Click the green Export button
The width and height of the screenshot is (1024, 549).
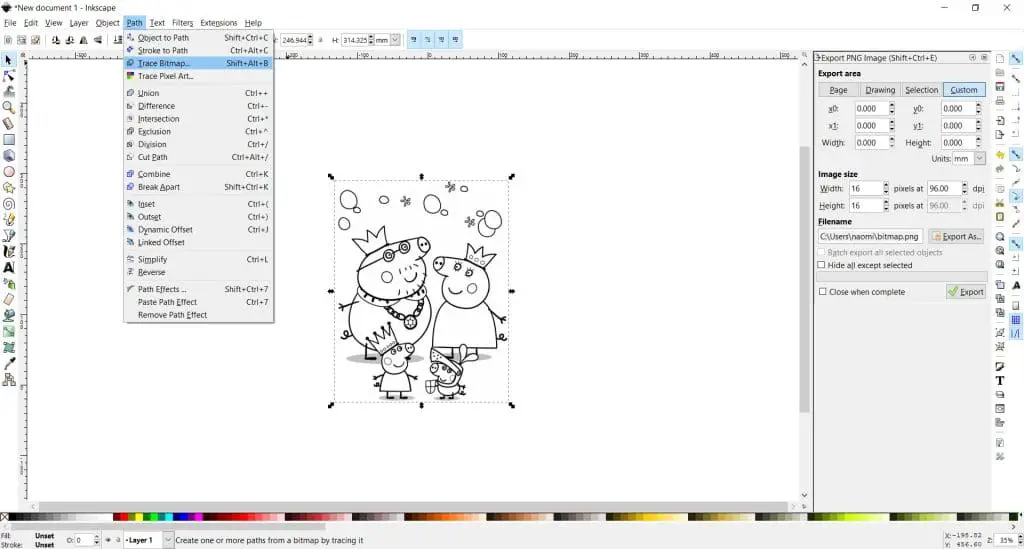coord(965,292)
